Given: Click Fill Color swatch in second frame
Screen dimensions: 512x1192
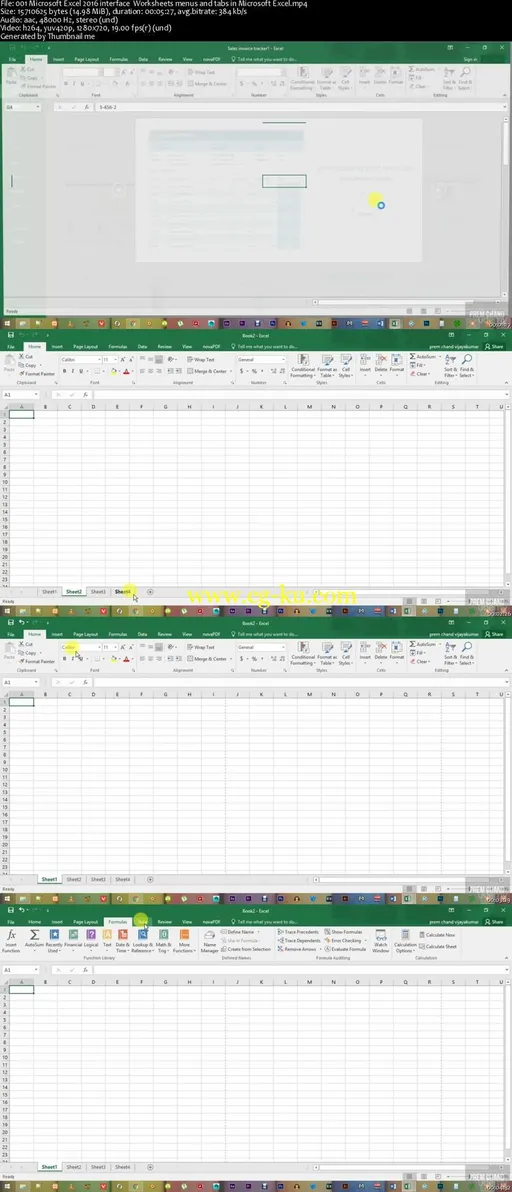Looking at the screenshot, I should tap(113, 371).
